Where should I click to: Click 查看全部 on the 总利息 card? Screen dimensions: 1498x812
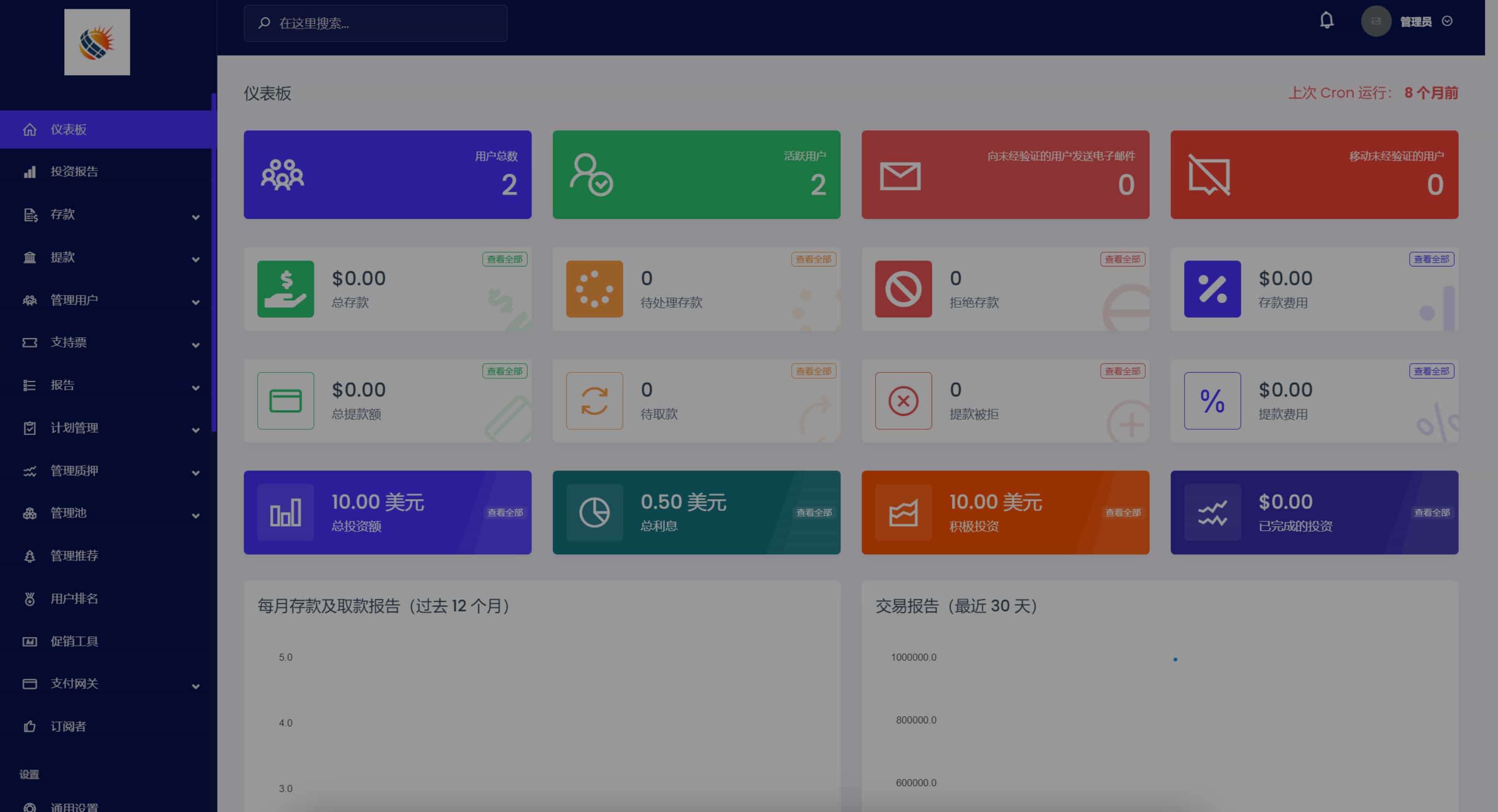coord(813,513)
